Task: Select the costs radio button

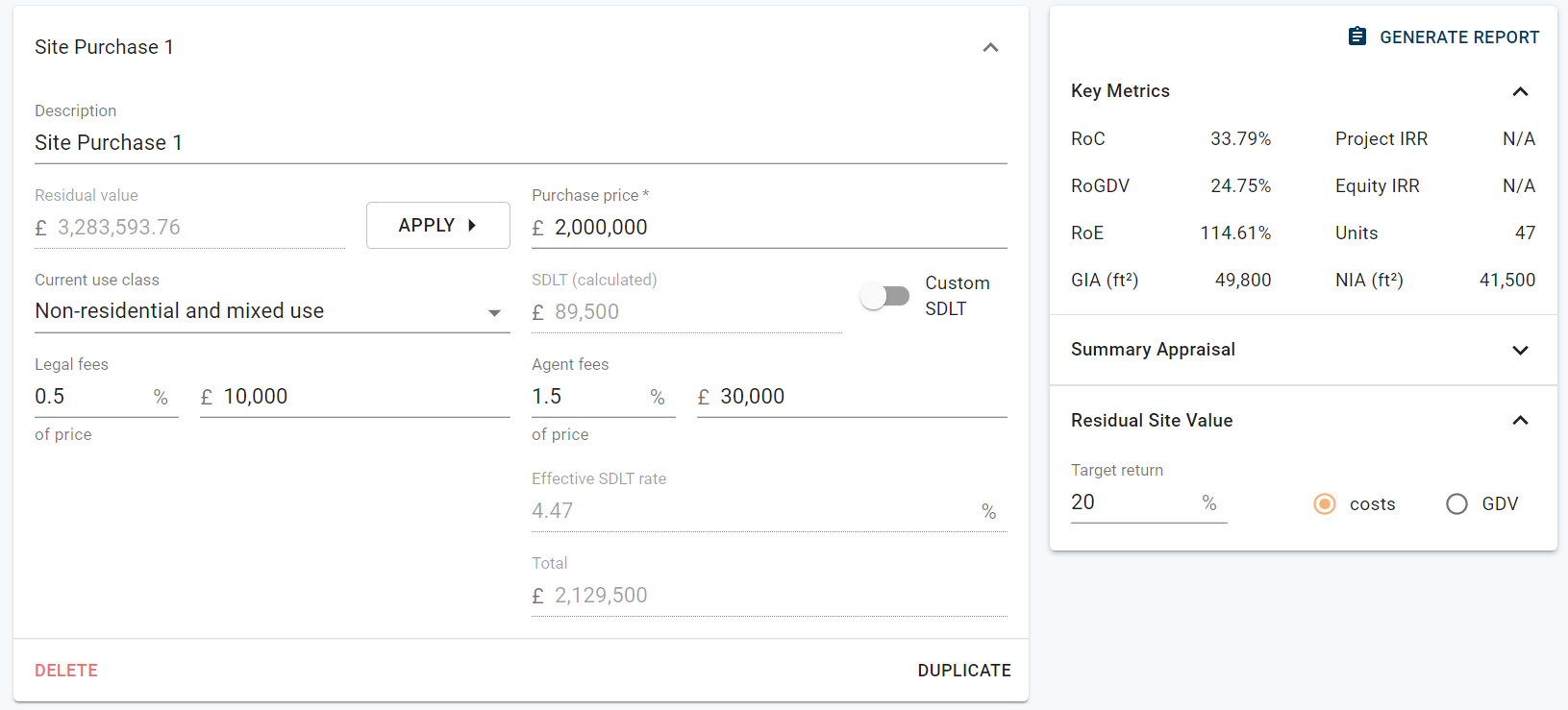Action: tap(1325, 504)
